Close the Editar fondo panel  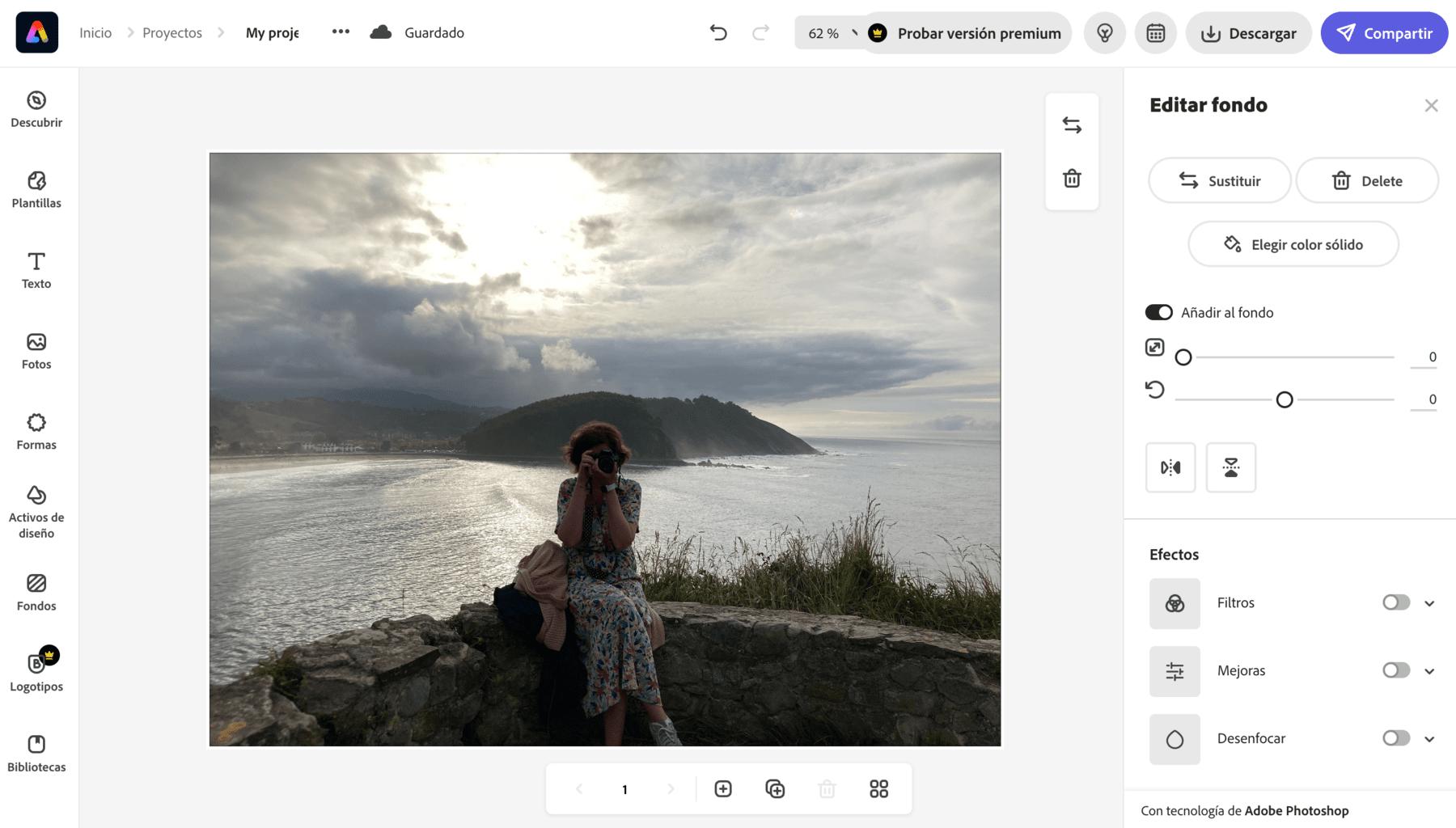pos(1431,105)
